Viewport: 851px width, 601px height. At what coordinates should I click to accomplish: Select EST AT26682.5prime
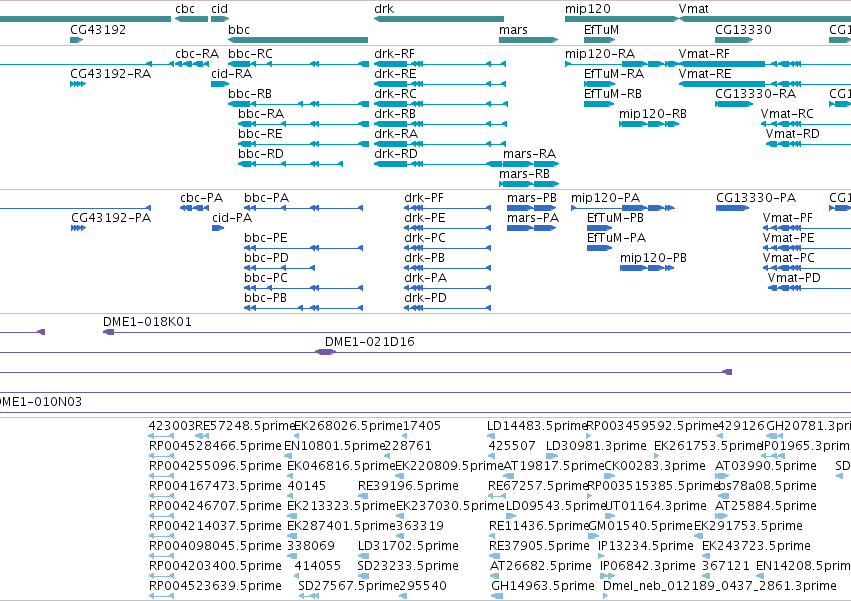click(x=496, y=577)
